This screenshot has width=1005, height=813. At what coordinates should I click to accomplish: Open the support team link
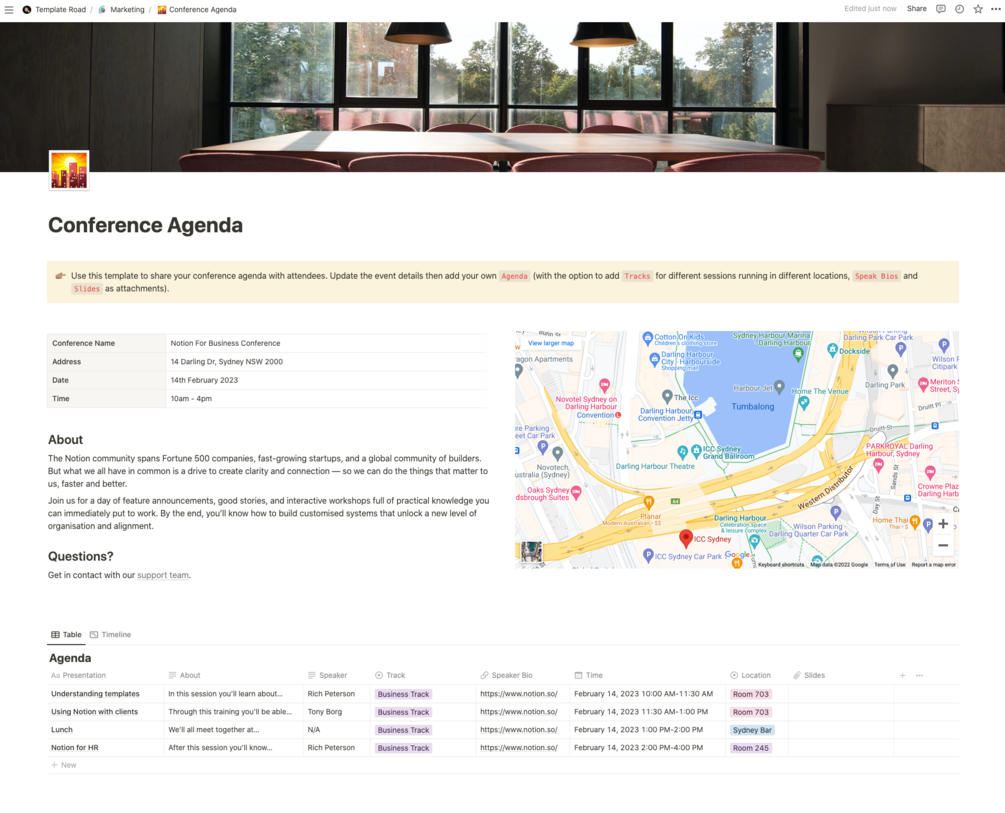(163, 575)
